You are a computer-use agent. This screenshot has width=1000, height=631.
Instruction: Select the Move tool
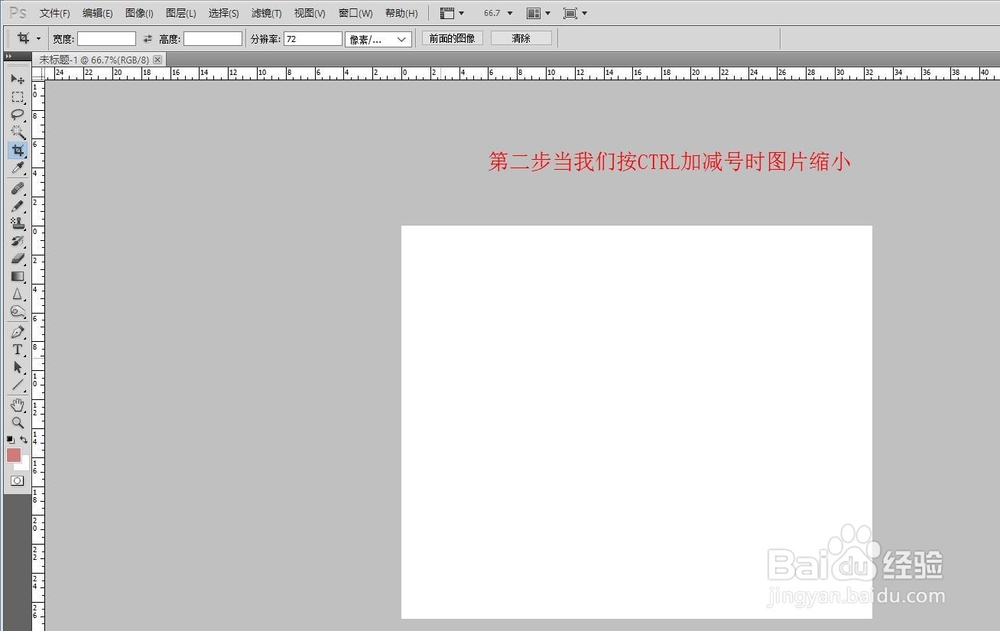pos(17,78)
